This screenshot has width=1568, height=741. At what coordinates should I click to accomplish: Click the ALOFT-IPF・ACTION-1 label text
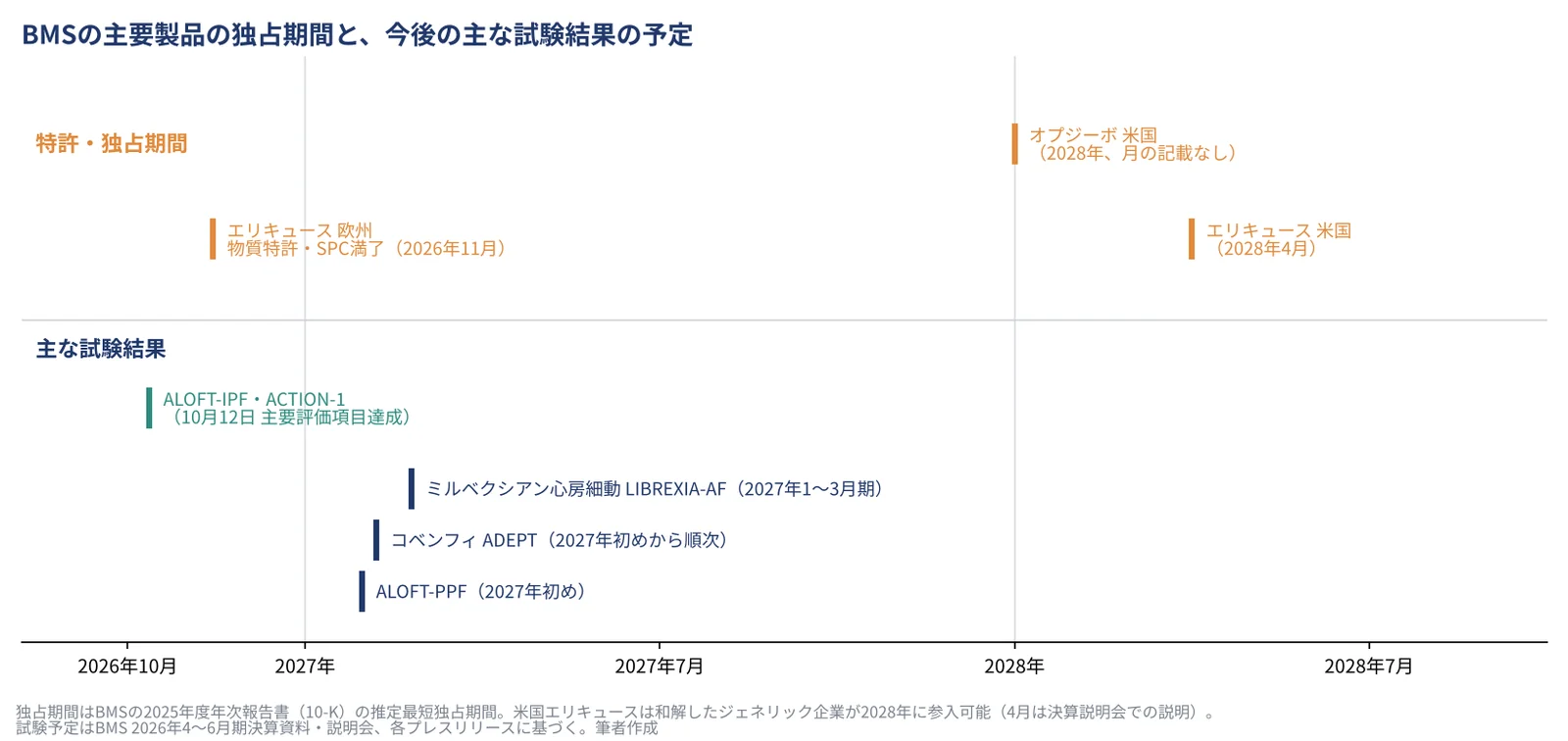click(254, 399)
